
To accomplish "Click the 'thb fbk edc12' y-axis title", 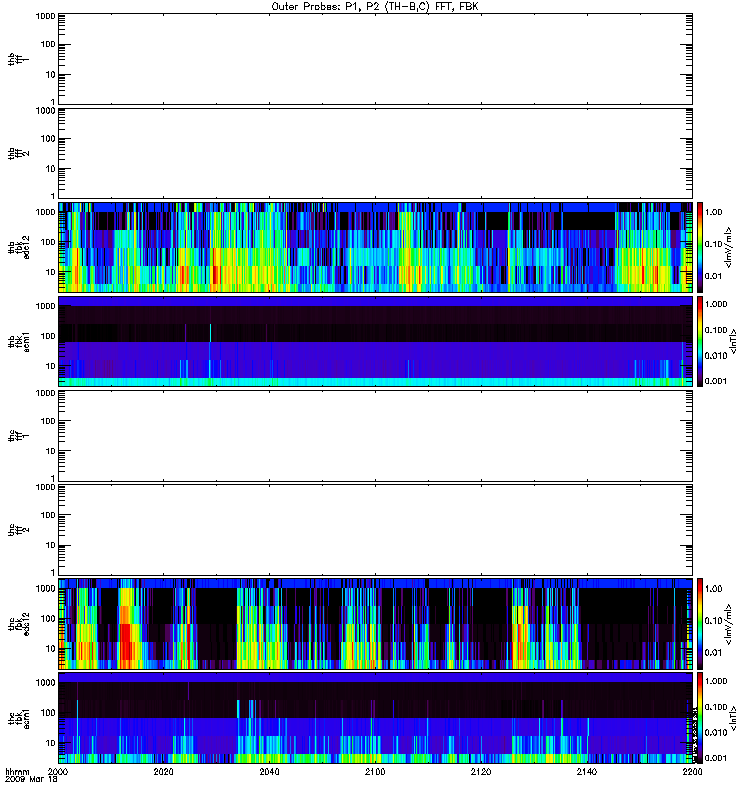I will tap(18, 247).
